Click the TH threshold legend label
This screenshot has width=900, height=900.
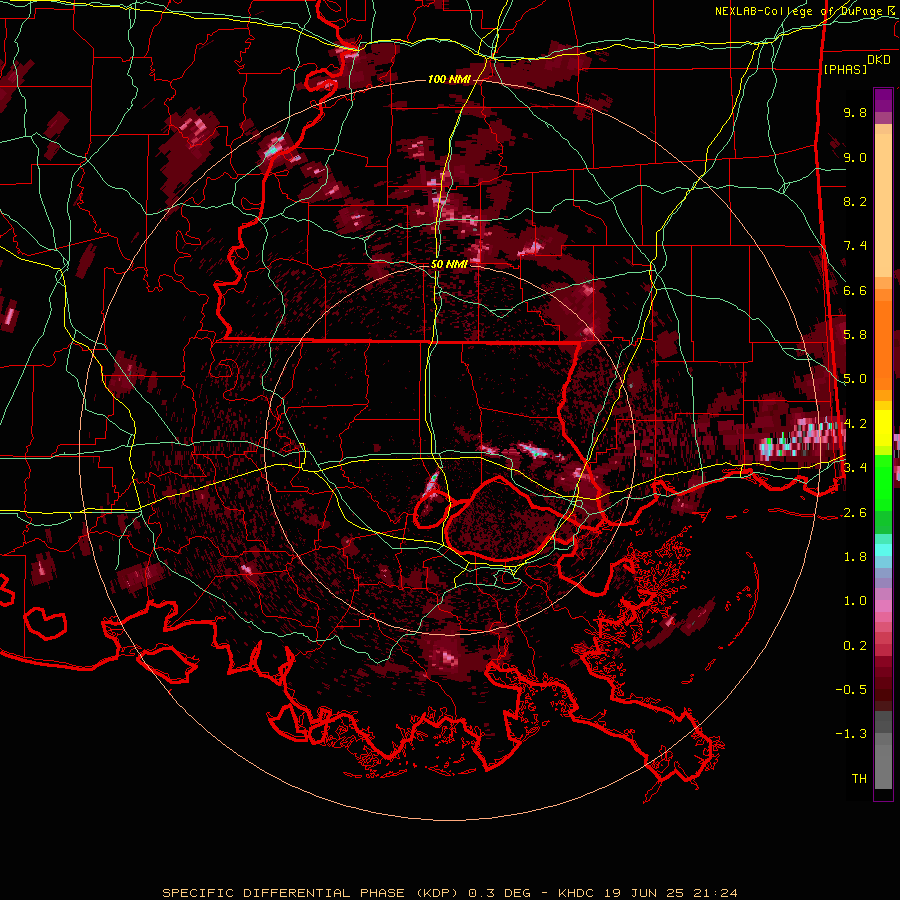859,778
